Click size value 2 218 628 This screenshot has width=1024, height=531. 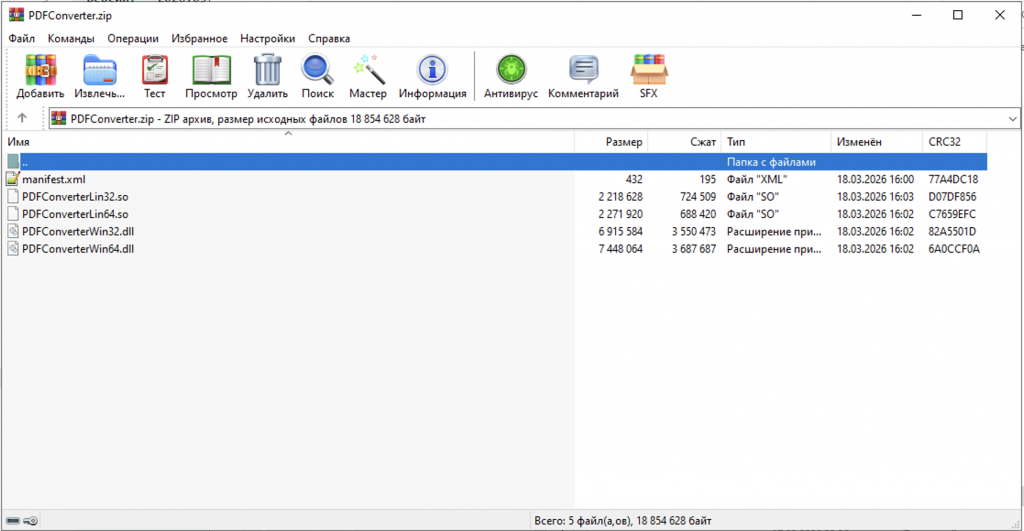pyautogui.click(x=620, y=197)
